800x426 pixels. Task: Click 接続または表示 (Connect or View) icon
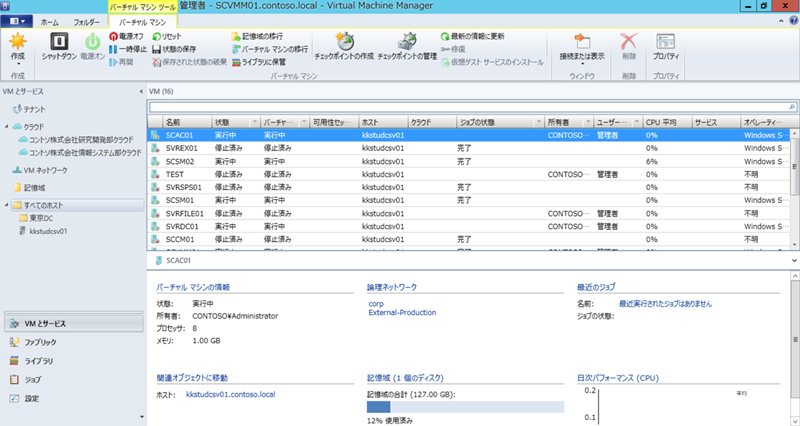click(x=582, y=41)
